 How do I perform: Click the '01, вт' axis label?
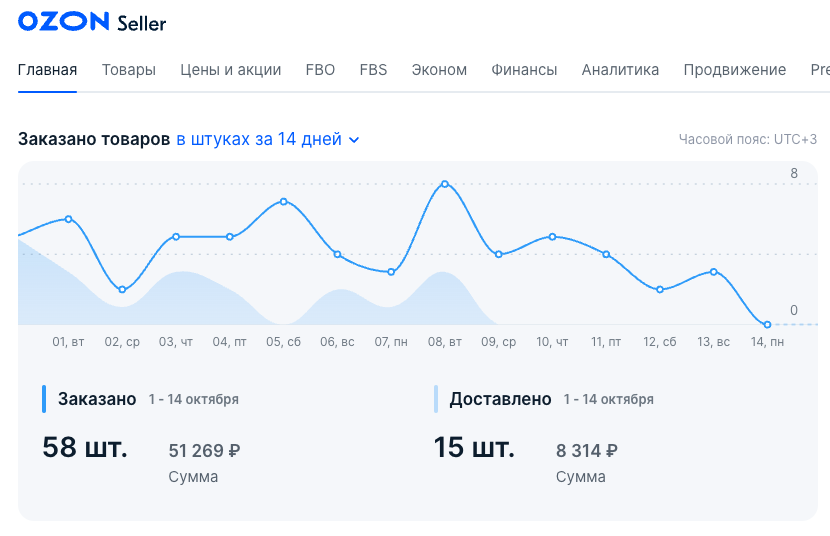(68, 342)
